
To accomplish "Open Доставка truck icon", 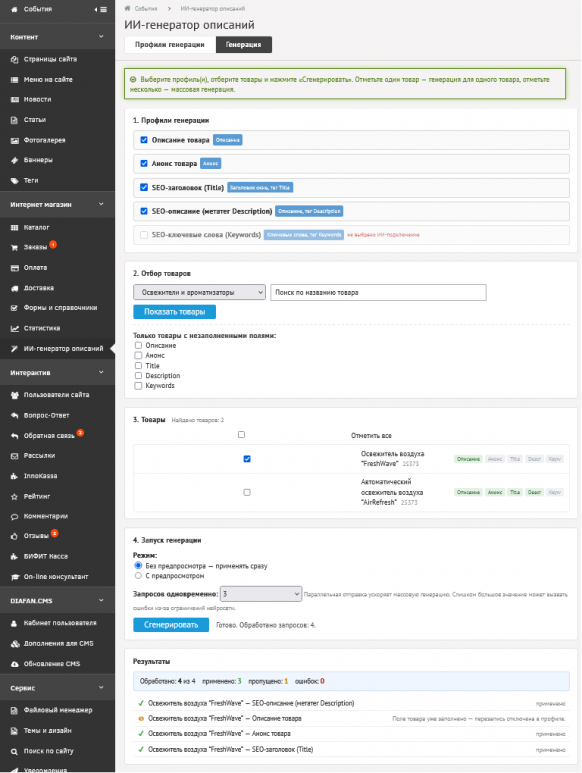I will coord(14,288).
